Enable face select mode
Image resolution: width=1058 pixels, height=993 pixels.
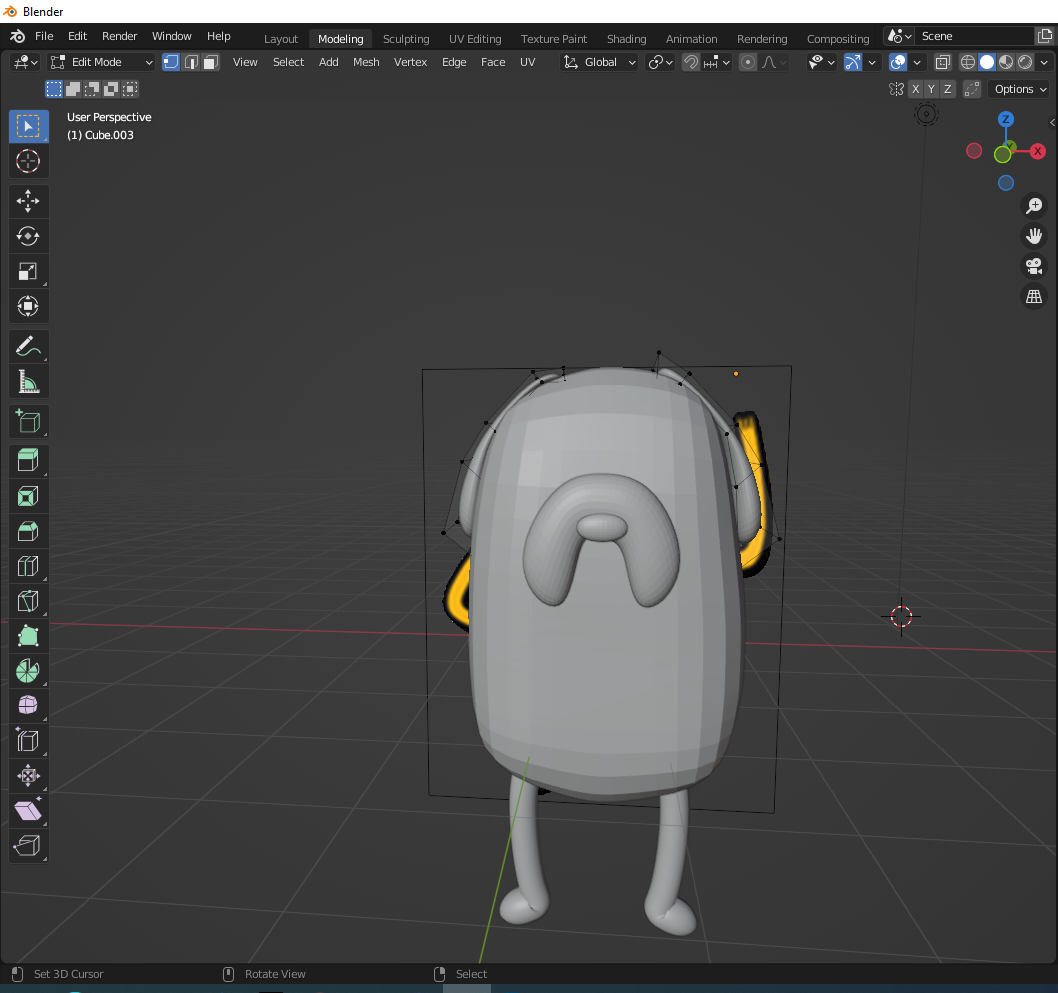coord(211,62)
